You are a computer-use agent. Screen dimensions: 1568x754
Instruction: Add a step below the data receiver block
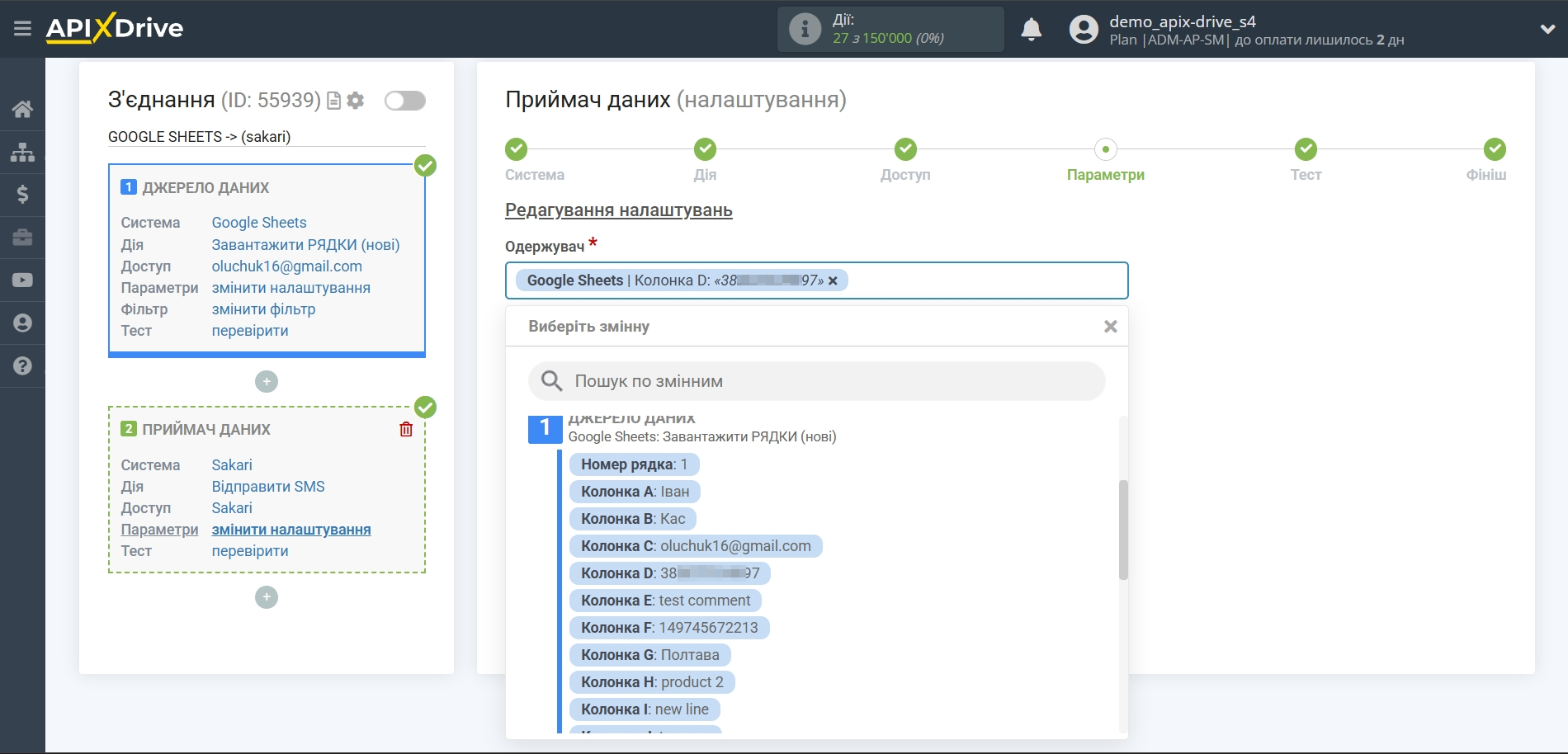pos(267,597)
